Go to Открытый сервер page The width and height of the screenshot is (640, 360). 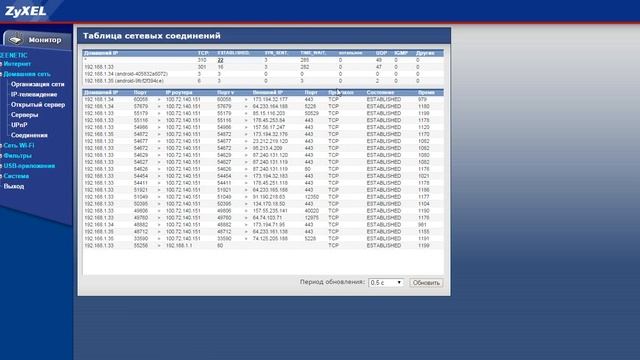38,105
